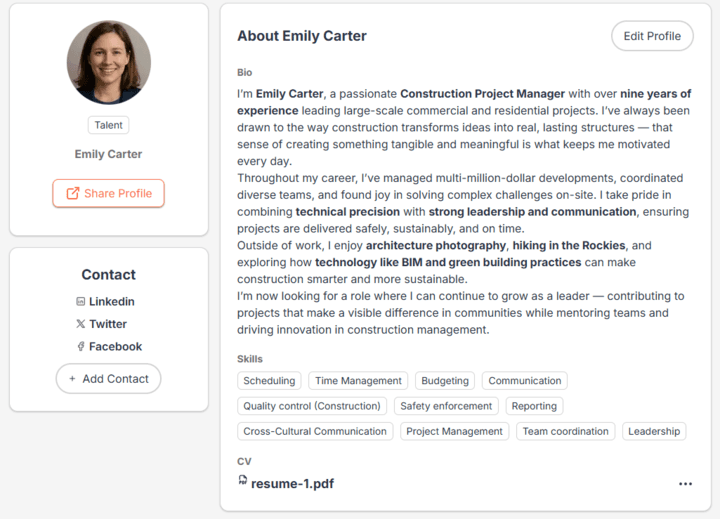Click the Budgeting skill tag
720x519 pixels.
point(445,381)
